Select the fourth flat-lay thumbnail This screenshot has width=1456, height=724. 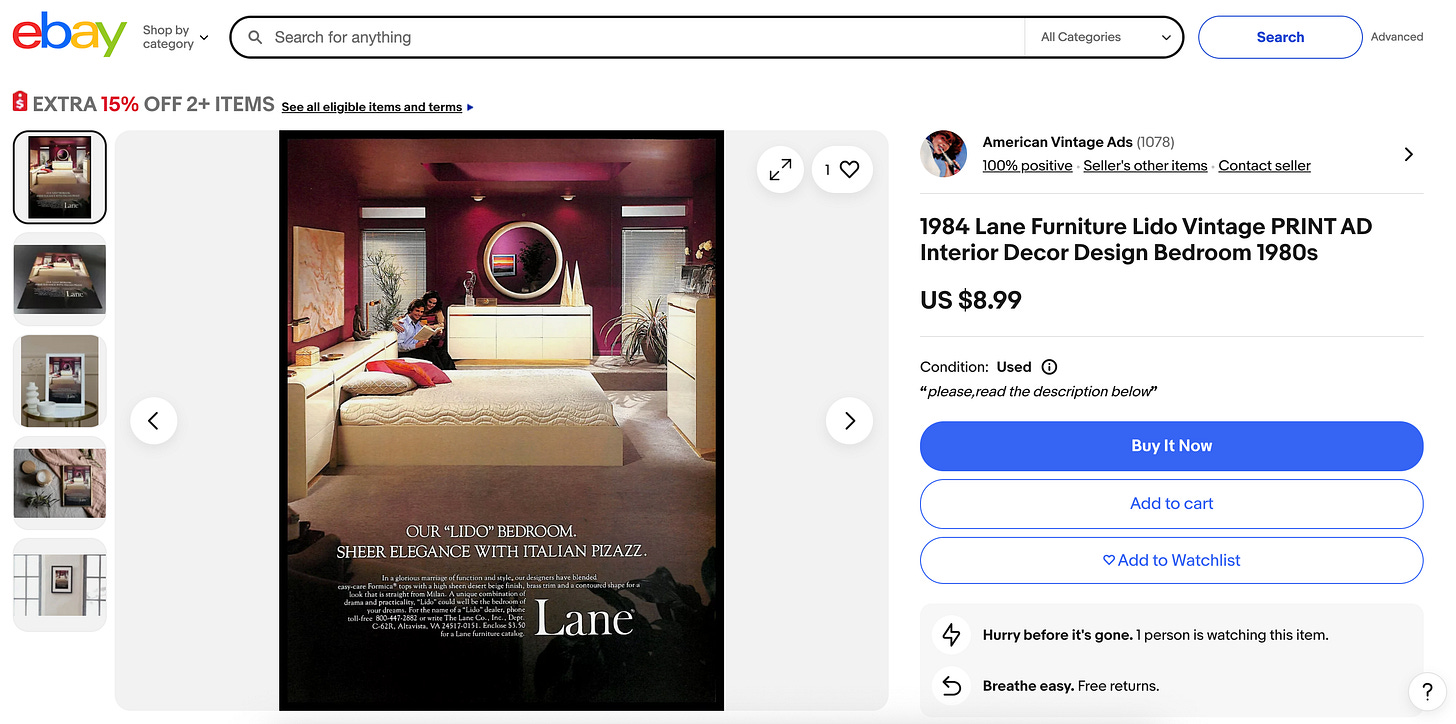click(x=59, y=483)
